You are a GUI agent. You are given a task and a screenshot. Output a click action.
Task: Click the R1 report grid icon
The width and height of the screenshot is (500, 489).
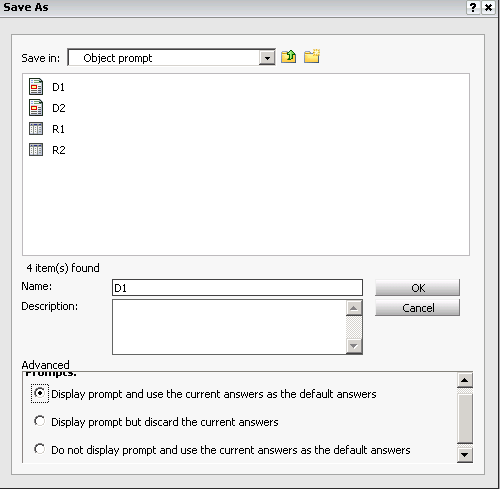pos(36,129)
